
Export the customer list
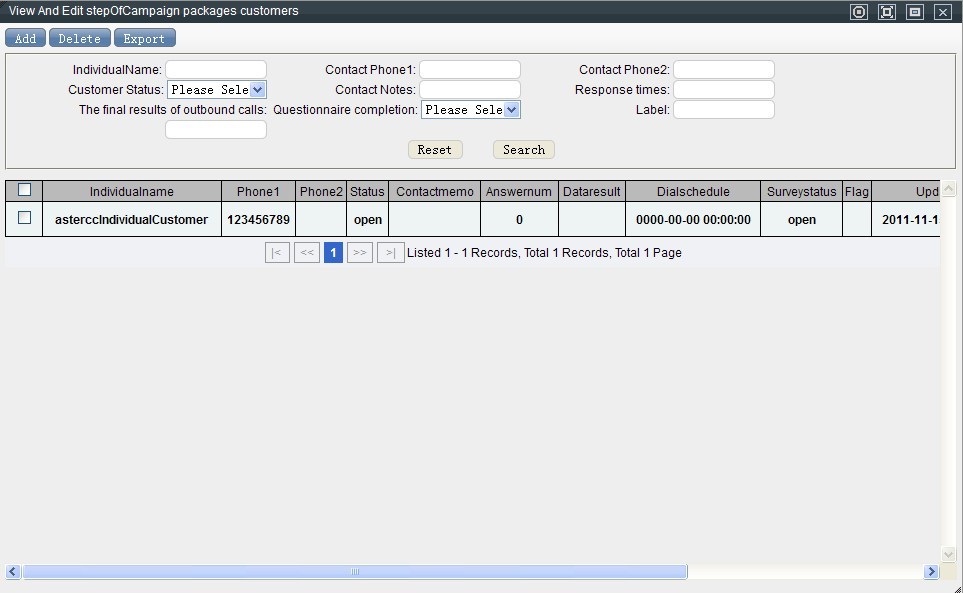point(144,38)
